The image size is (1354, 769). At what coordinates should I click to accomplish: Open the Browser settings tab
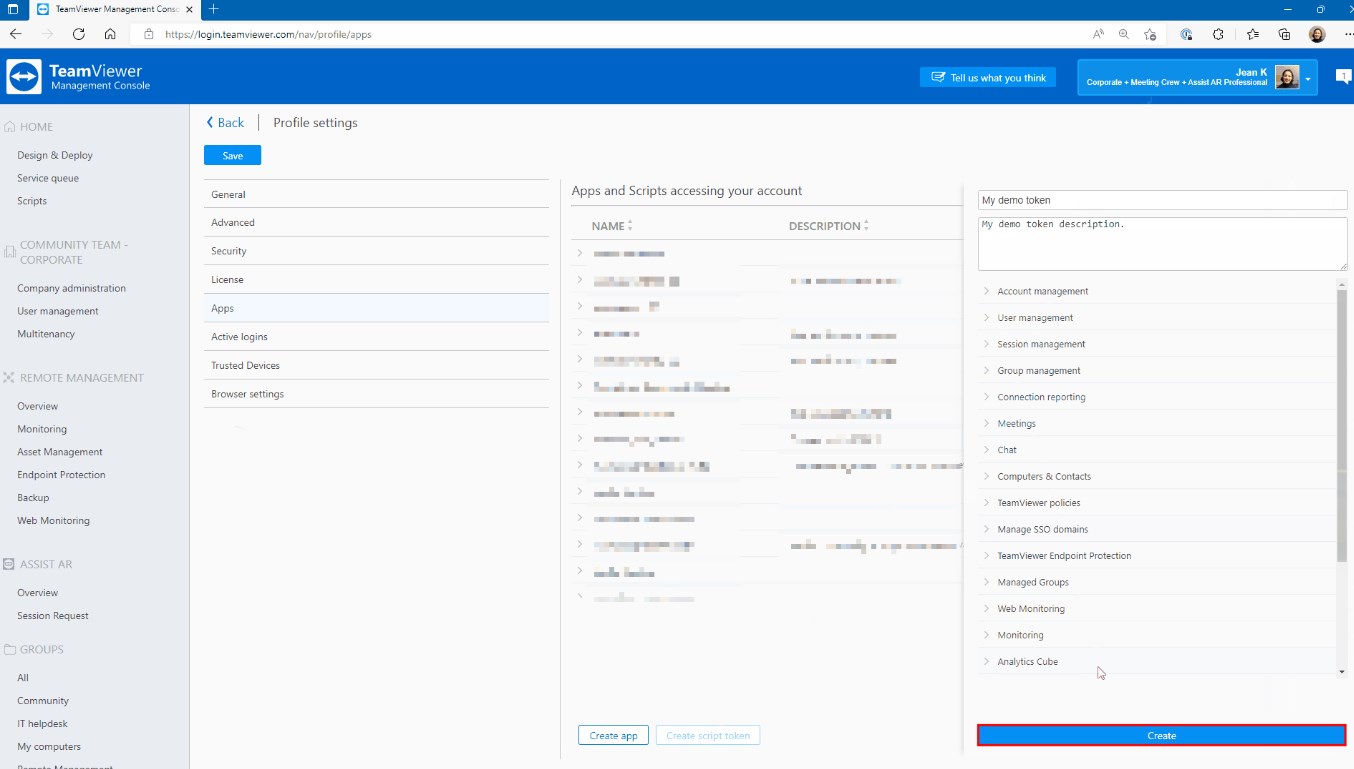(376, 394)
